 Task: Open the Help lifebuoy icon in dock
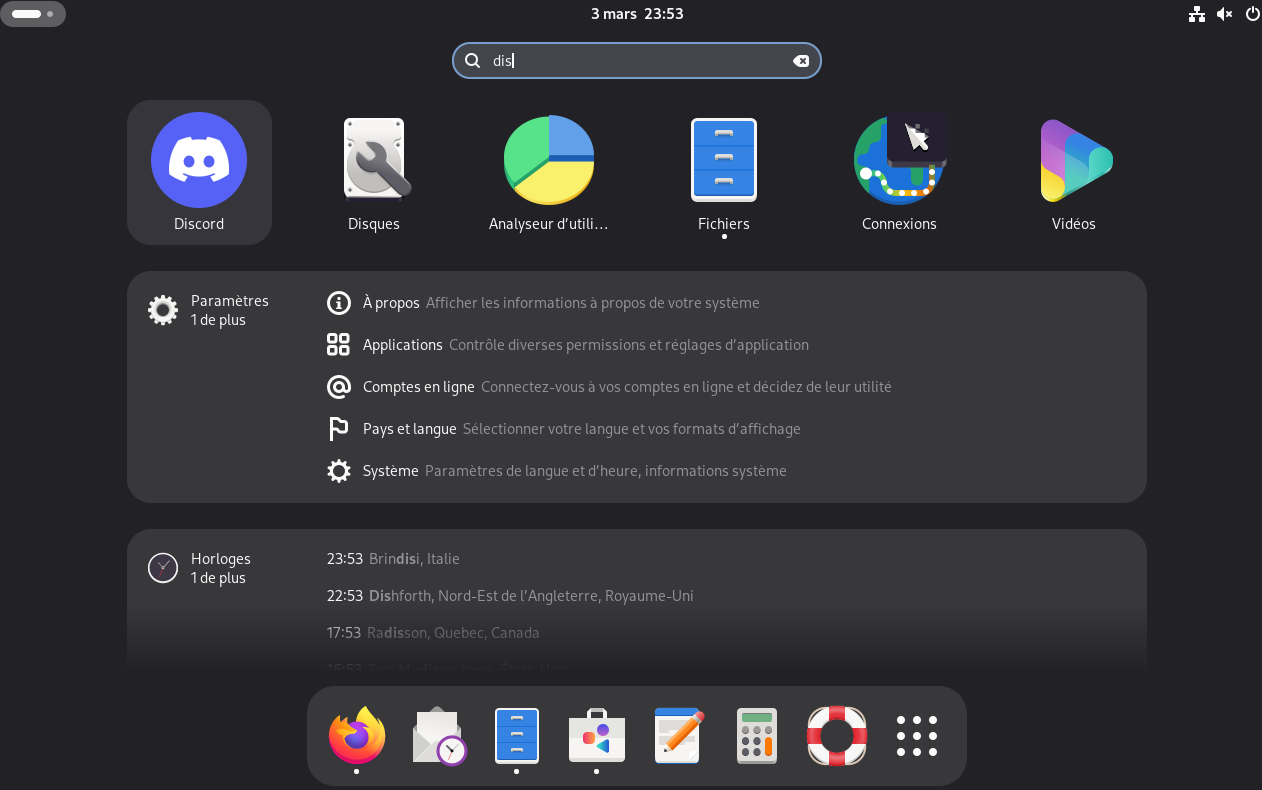click(837, 736)
